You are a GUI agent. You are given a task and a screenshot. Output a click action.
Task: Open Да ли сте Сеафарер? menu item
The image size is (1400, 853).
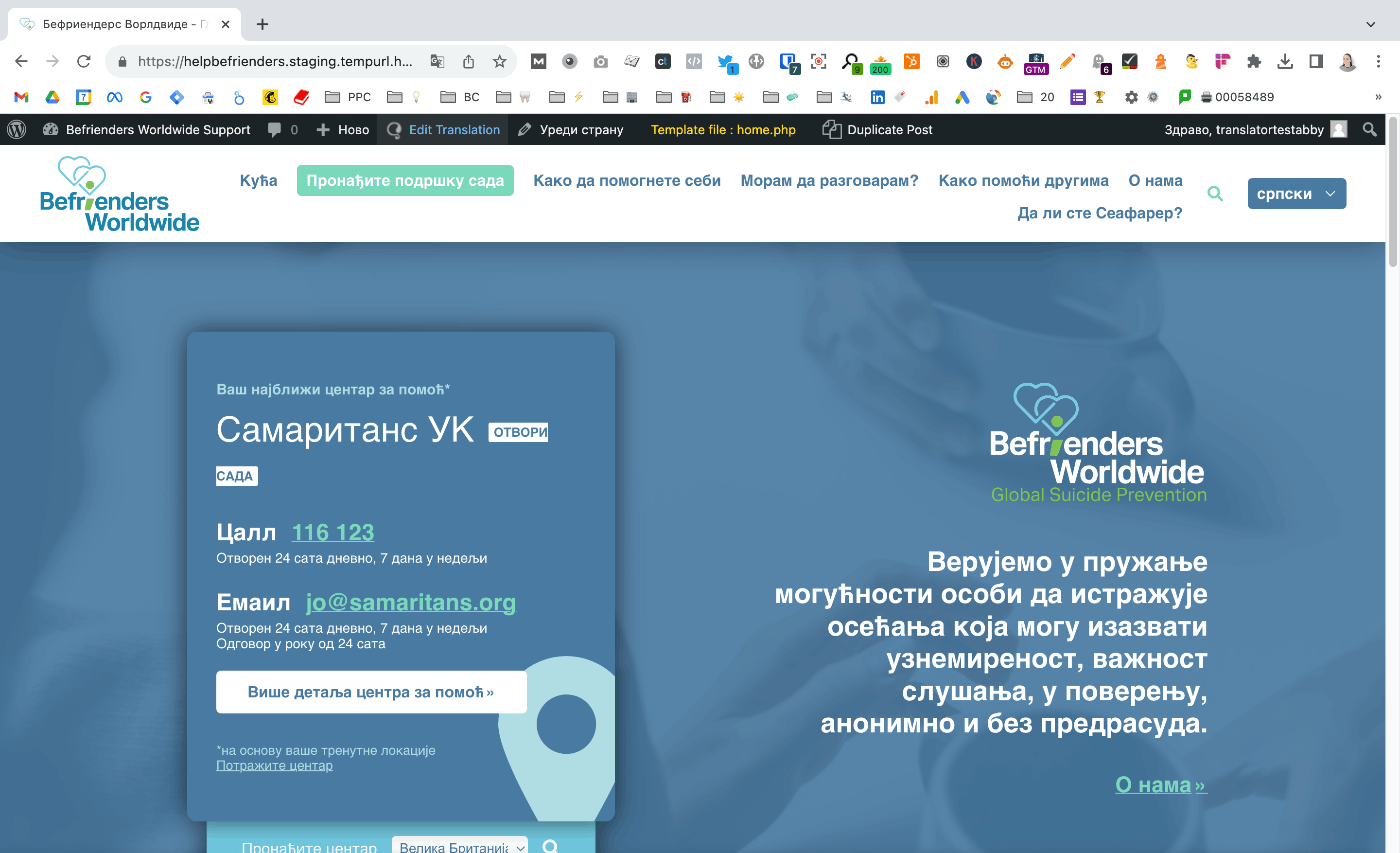(1100, 213)
